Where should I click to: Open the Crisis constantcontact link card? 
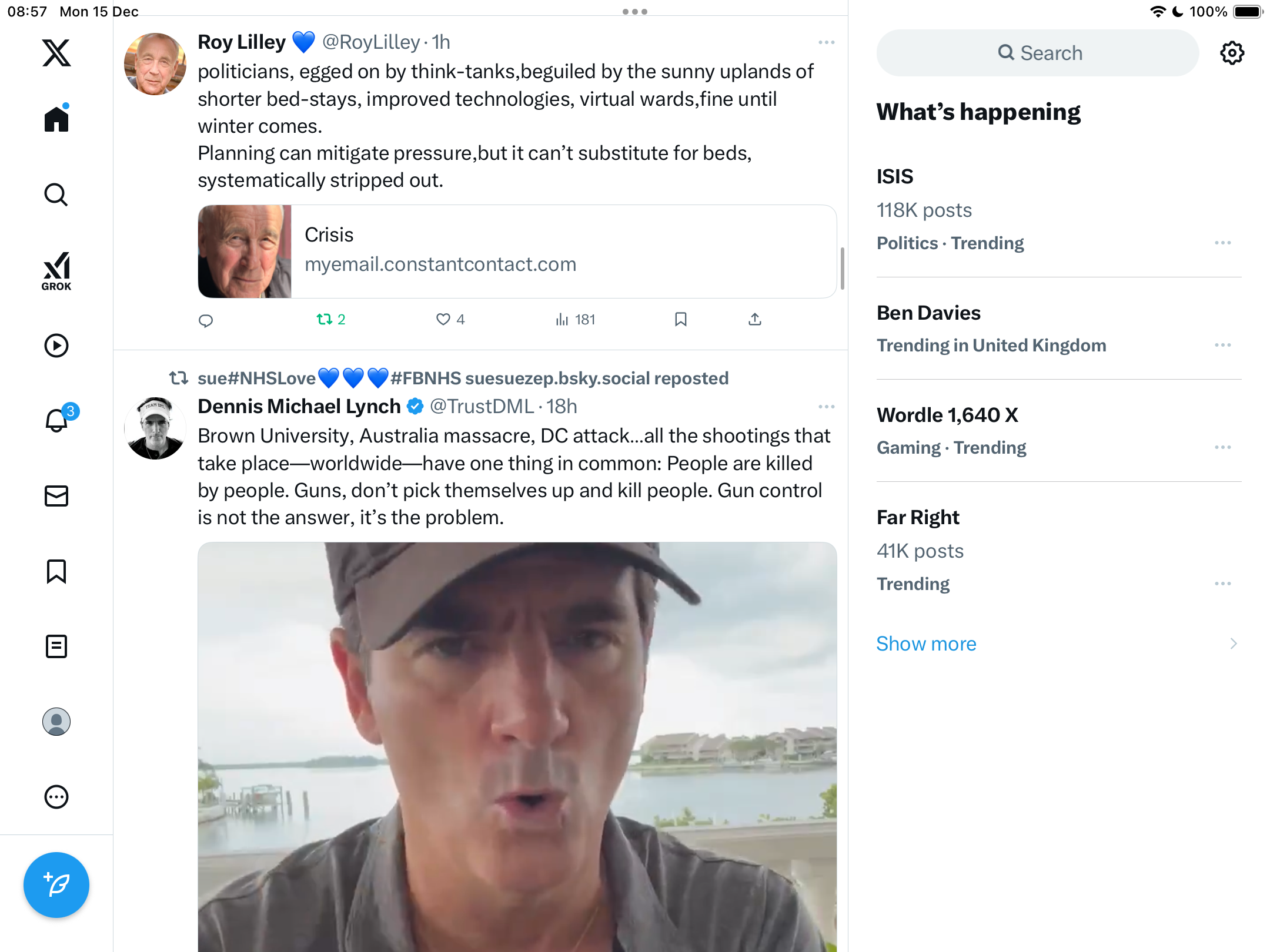tap(516, 252)
